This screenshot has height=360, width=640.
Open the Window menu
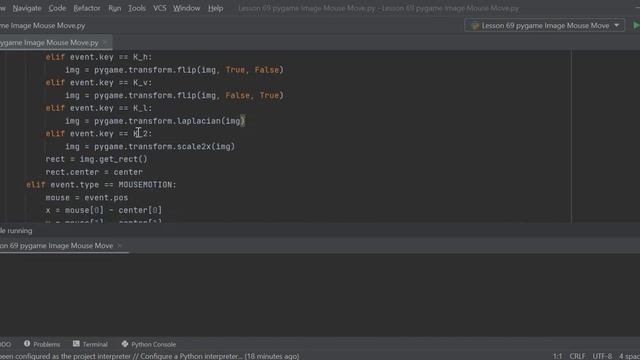pos(187,8)
